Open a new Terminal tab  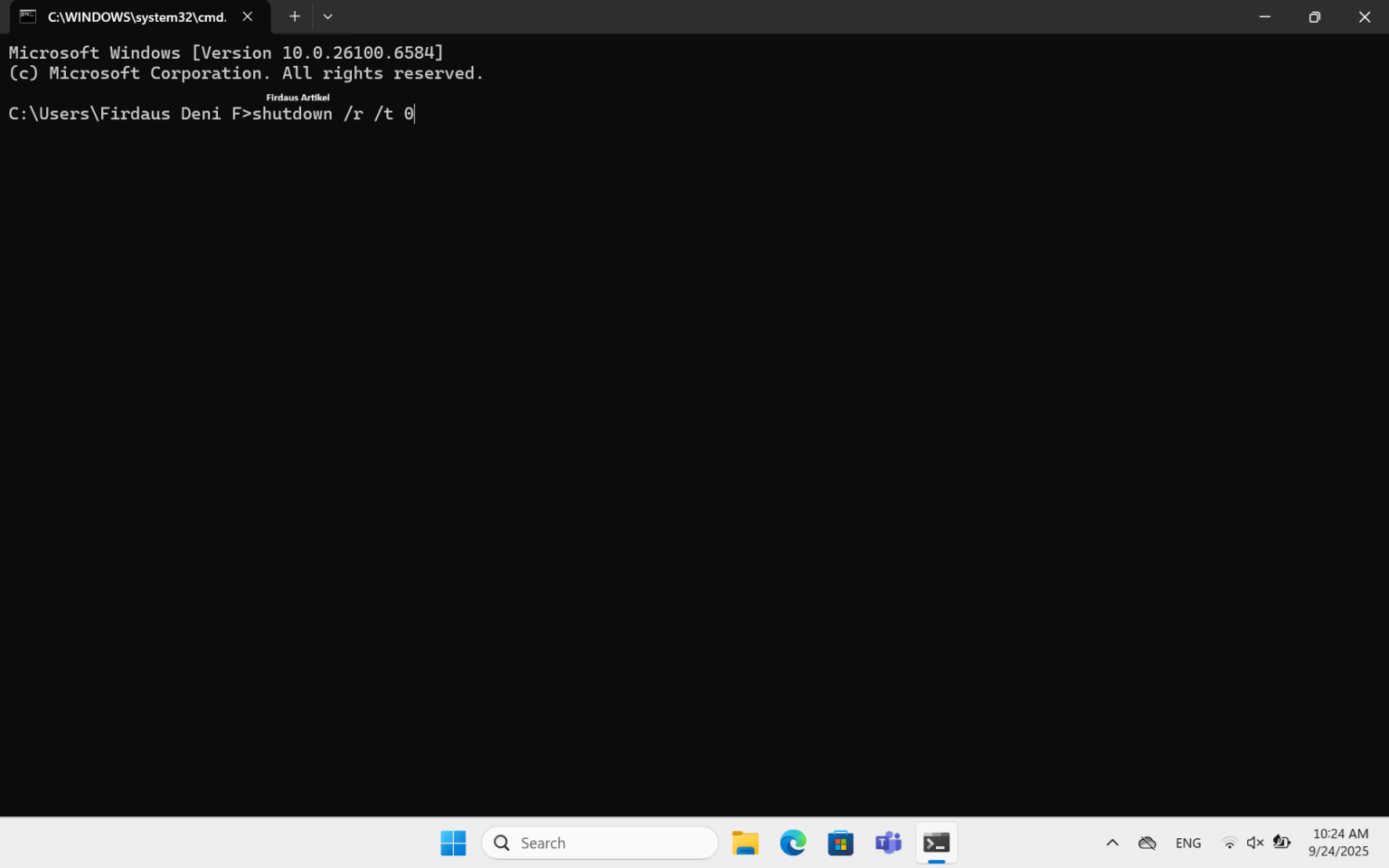pyautogui.click(x=294, y=16)
